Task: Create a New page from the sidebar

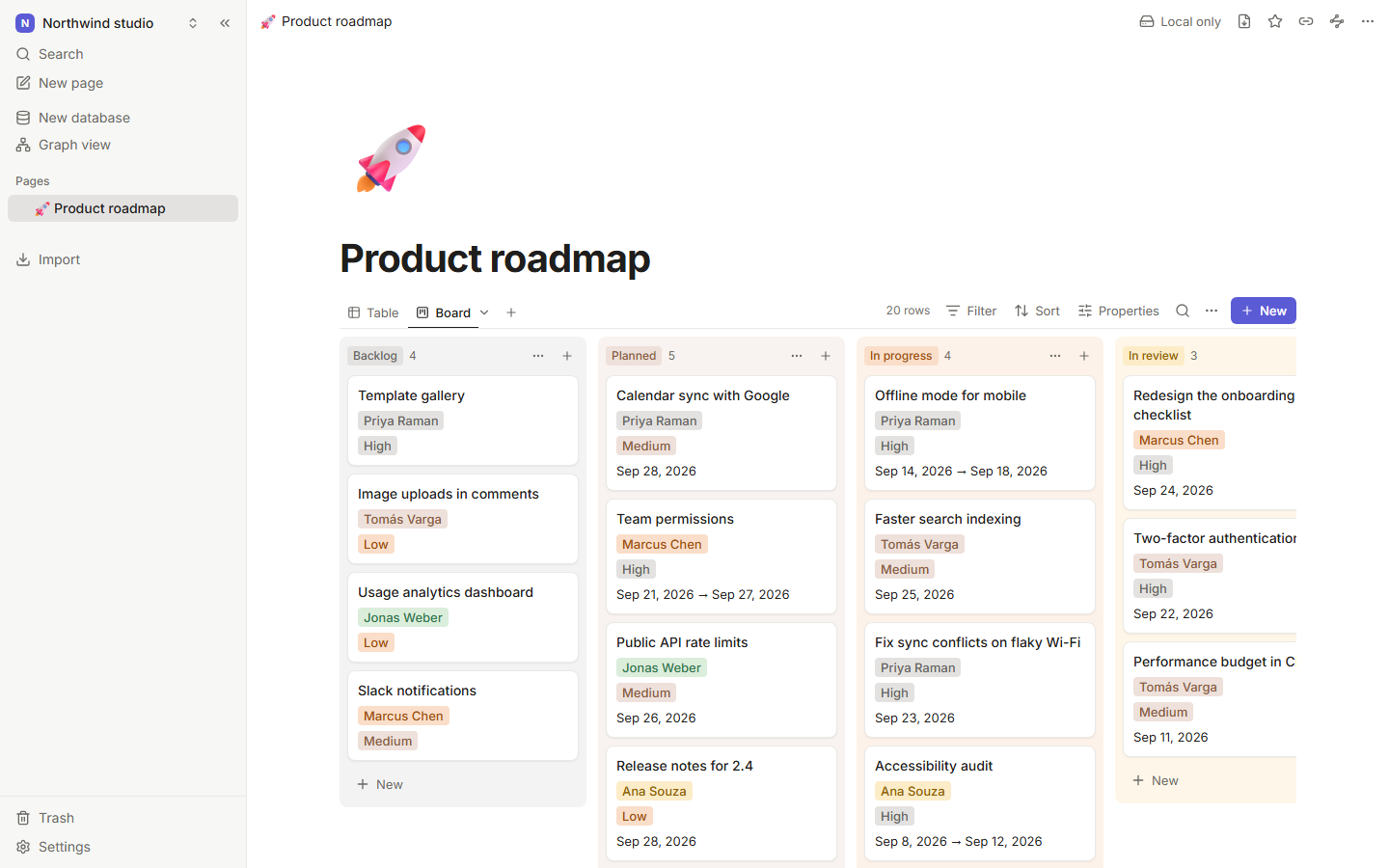Action: pos(123,83)
